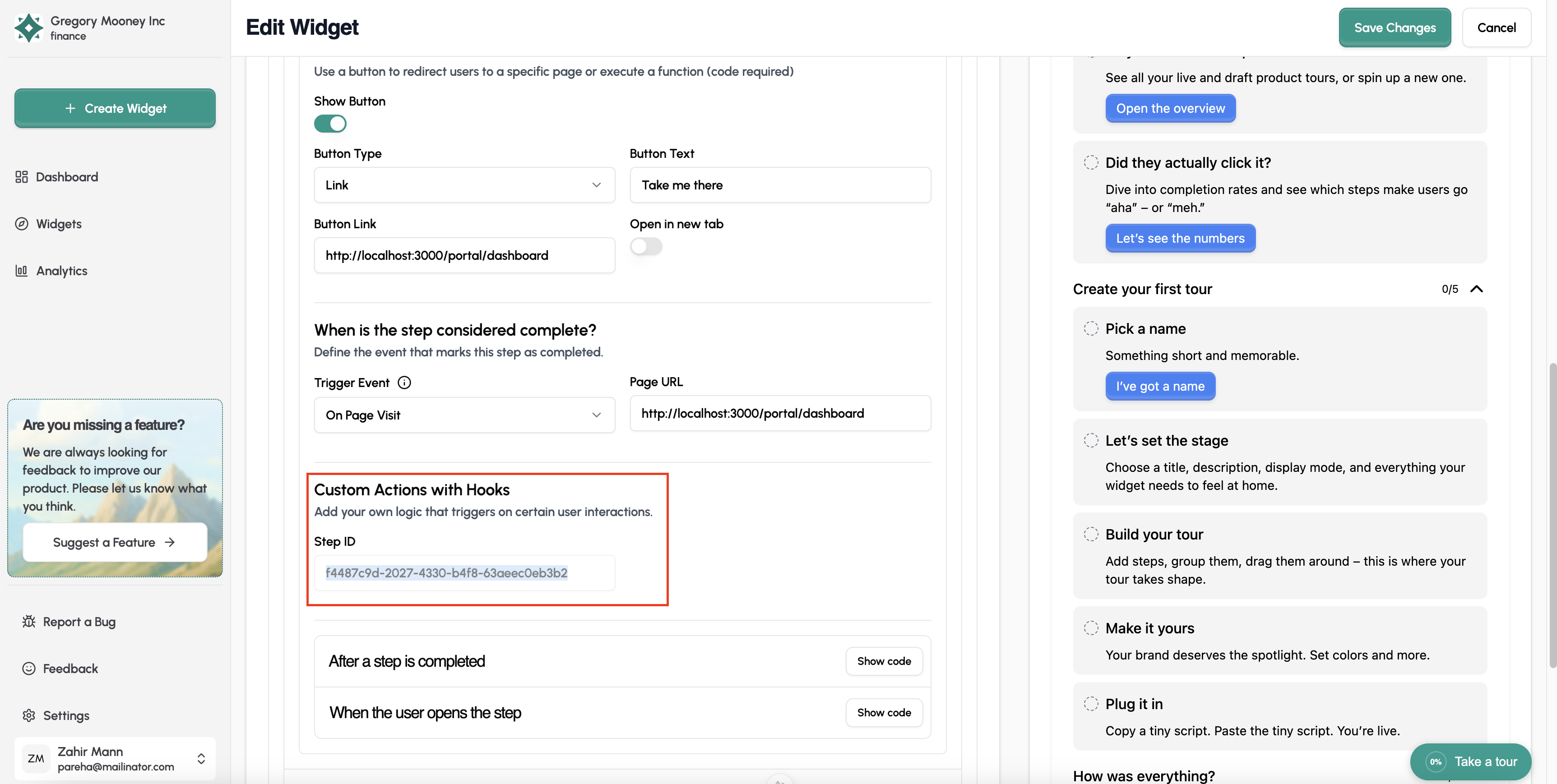
Task: Click the Save Changes button
Action: point(1395,27)
